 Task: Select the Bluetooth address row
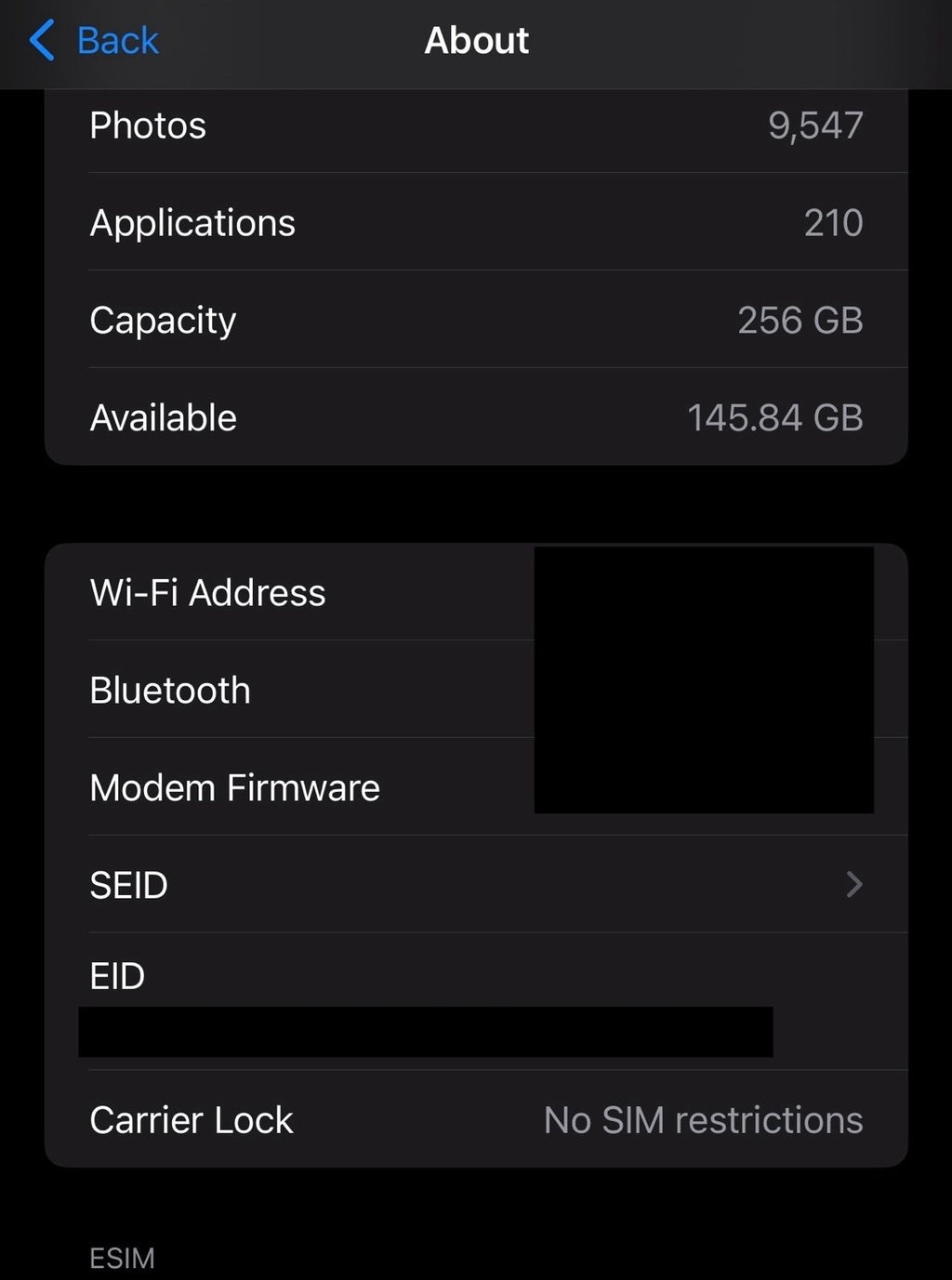170,691
